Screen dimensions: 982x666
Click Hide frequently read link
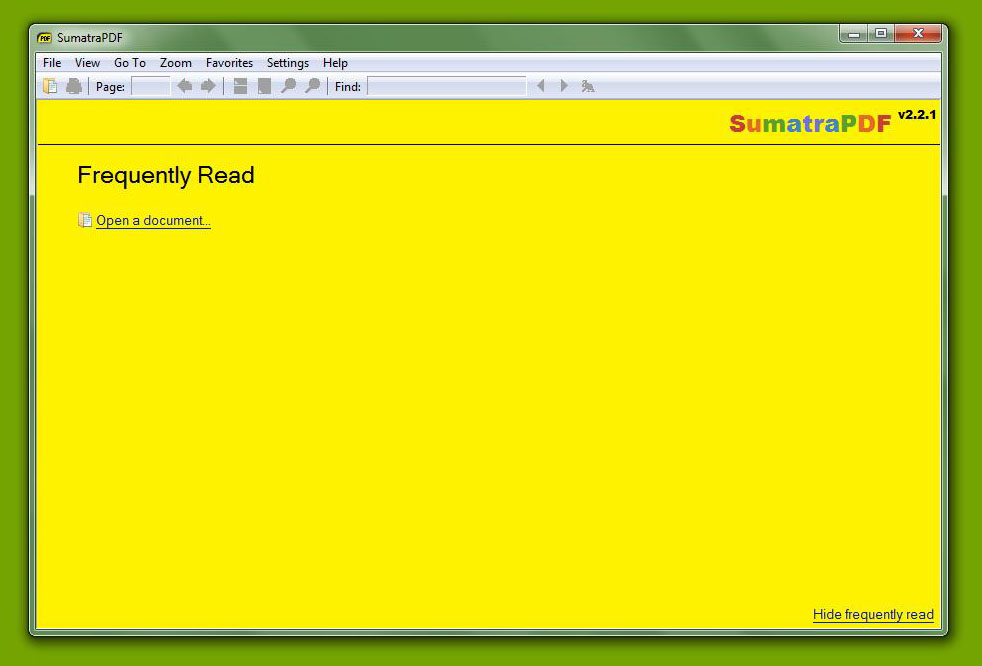pyautogui.click(x=873, y=615)
